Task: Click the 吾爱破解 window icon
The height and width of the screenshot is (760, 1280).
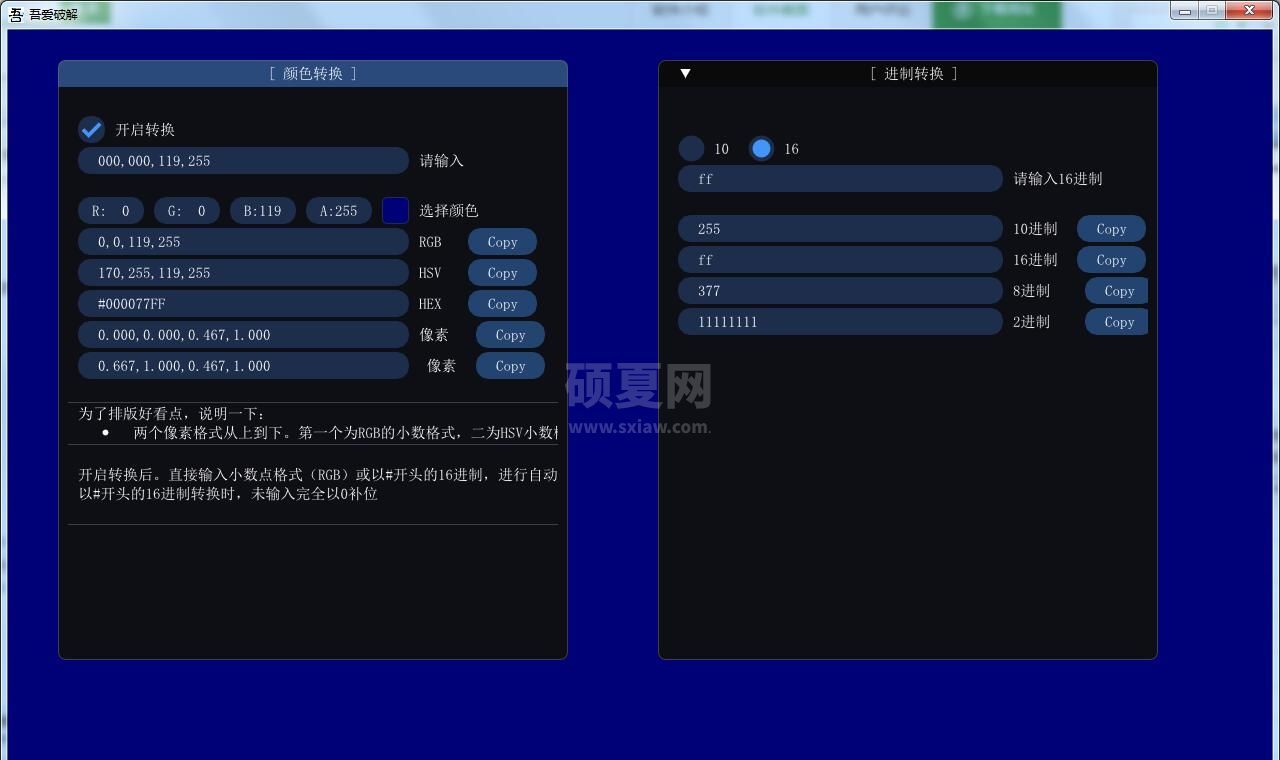Action: pos(16,14)
